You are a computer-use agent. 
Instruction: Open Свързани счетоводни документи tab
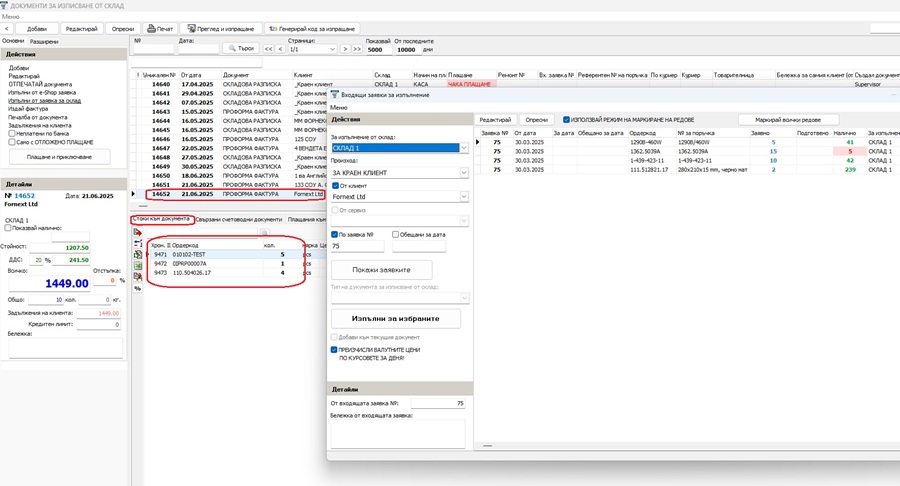(x=239, y=219)
